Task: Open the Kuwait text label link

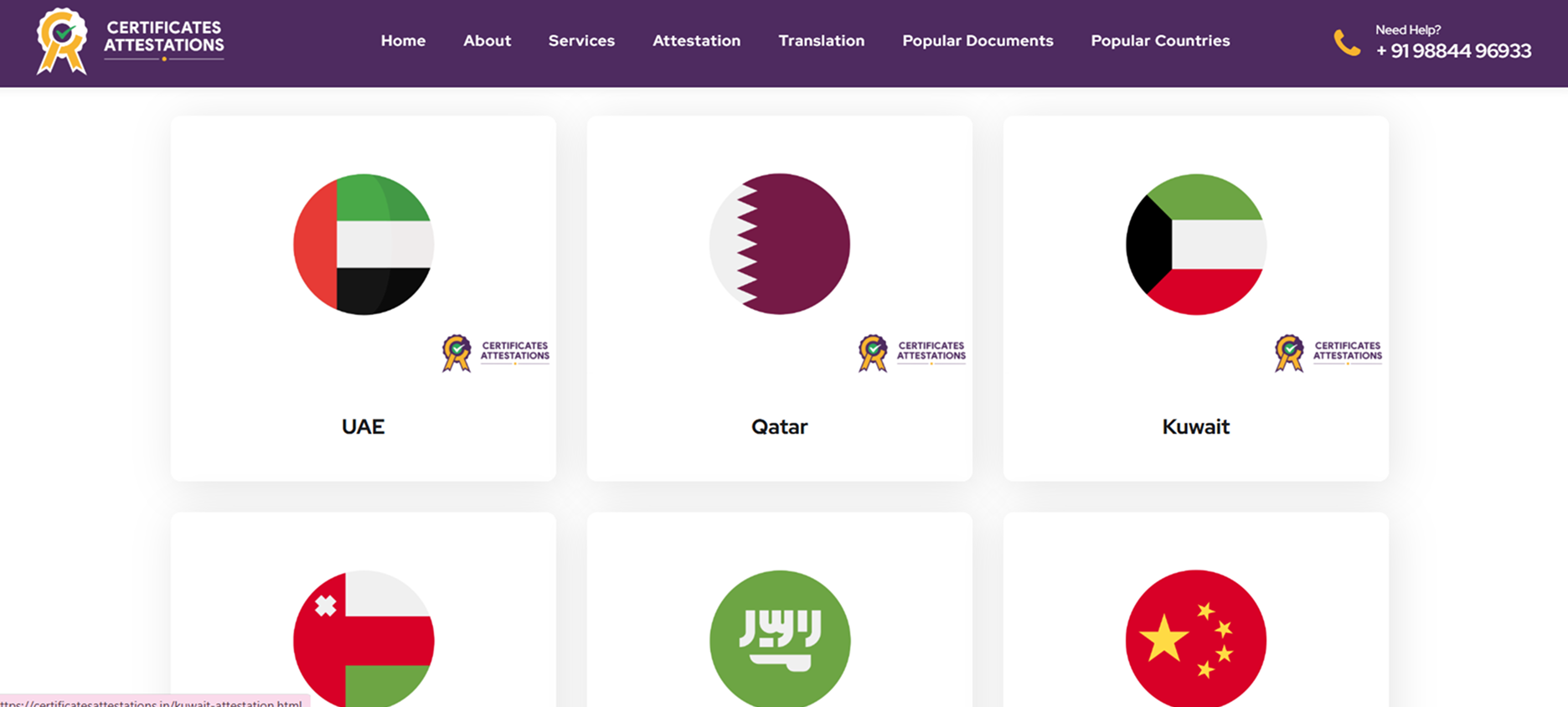Action: tap(1196, 426)
